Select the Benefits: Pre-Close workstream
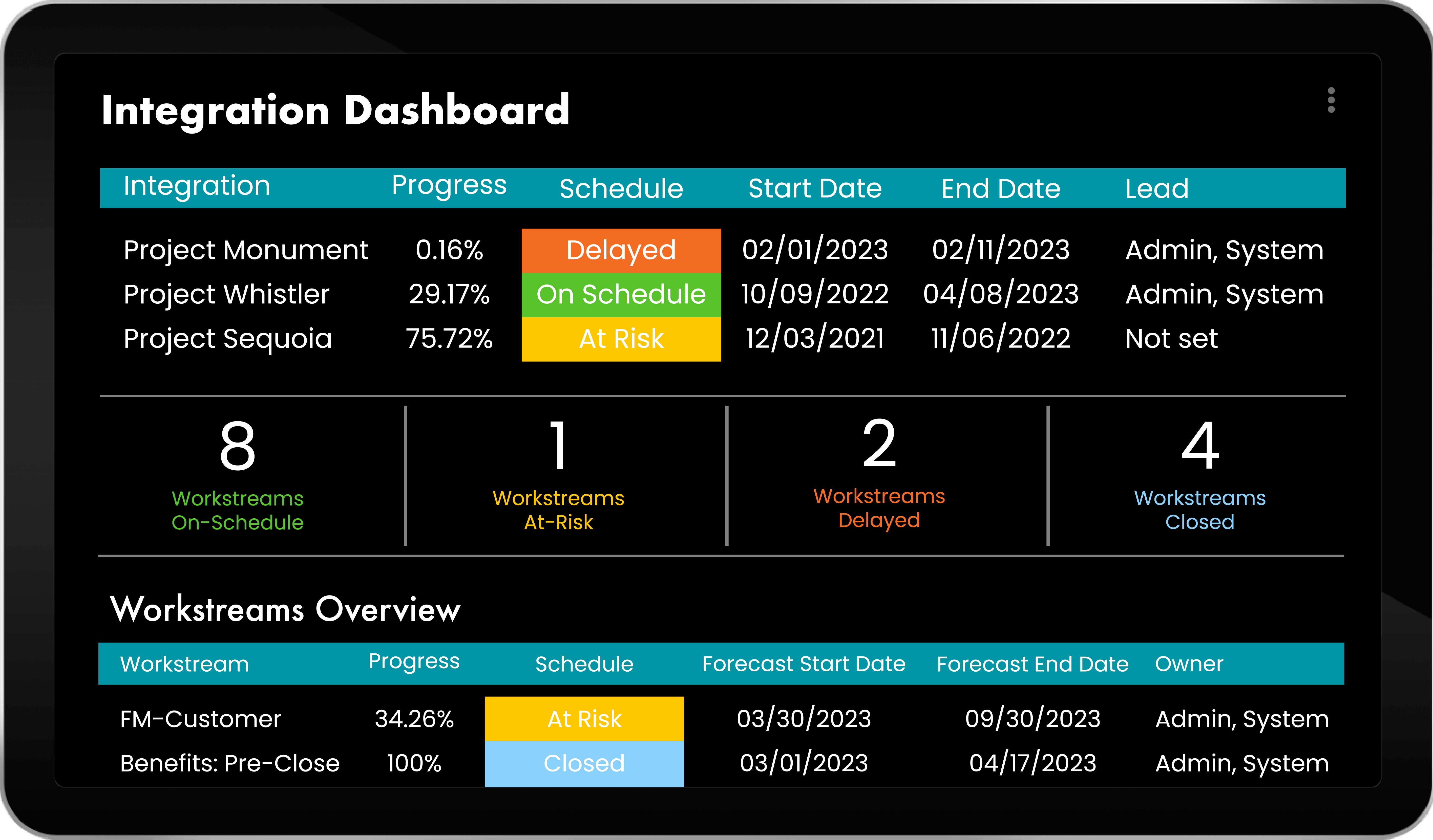Image resolution: width=1433 pixels, height=840 pixels. point(229,763)
